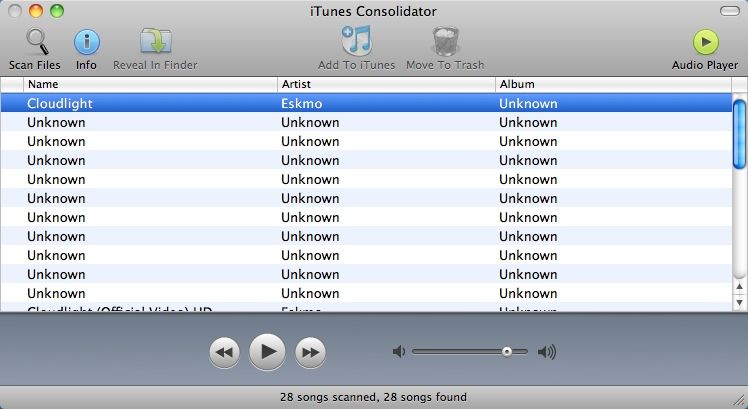The height and width of the screenshot is (409, 748).
Task: Start playback with the play button
Action: click(267, 352)
